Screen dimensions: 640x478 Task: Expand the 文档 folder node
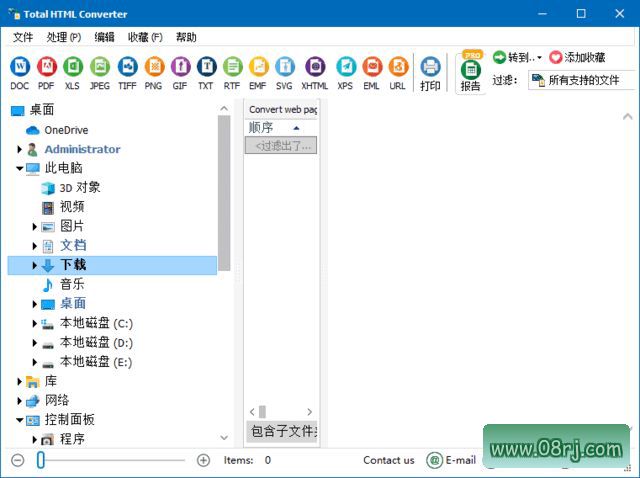(35, 246)
